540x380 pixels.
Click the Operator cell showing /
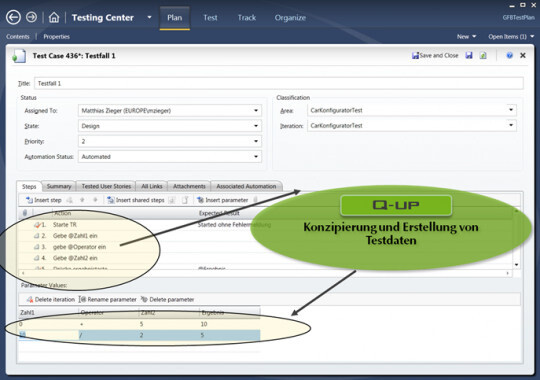pos(109,335)
